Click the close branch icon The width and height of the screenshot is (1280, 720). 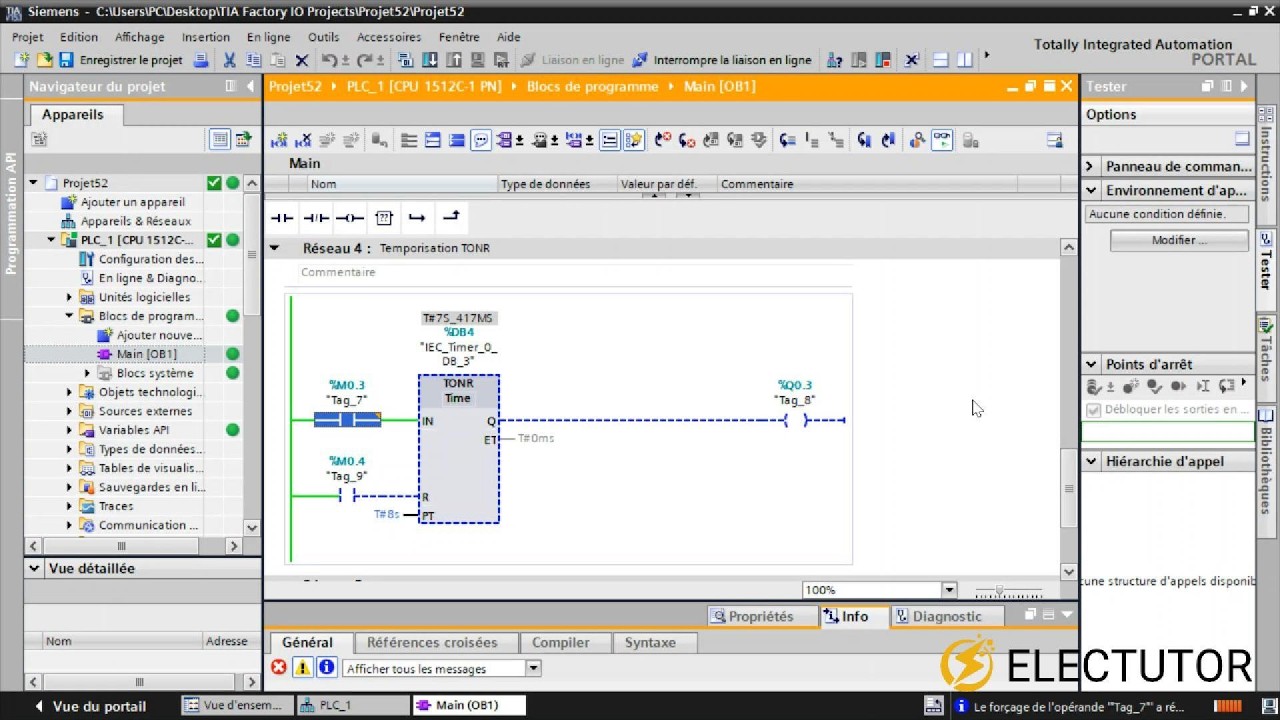pyautogui.click(x=451, y=217)
